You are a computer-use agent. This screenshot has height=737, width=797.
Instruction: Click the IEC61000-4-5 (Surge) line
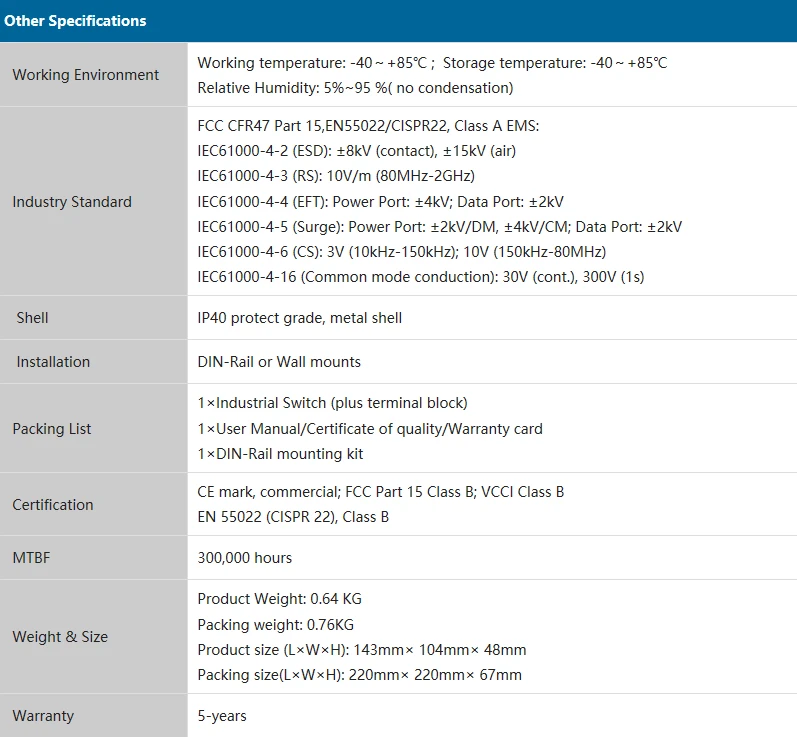pyautogui.click(x=440, y=227)
